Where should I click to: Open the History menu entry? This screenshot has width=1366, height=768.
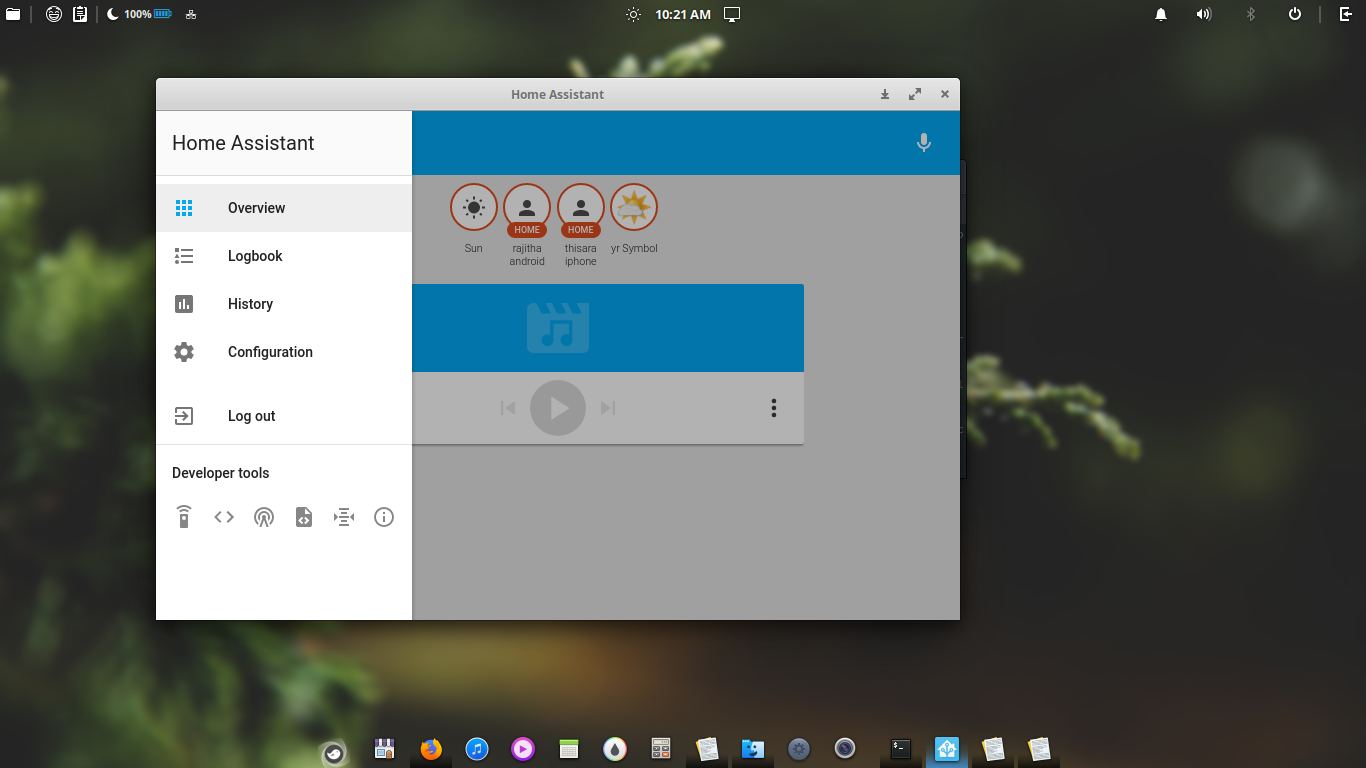click(284, 304)
